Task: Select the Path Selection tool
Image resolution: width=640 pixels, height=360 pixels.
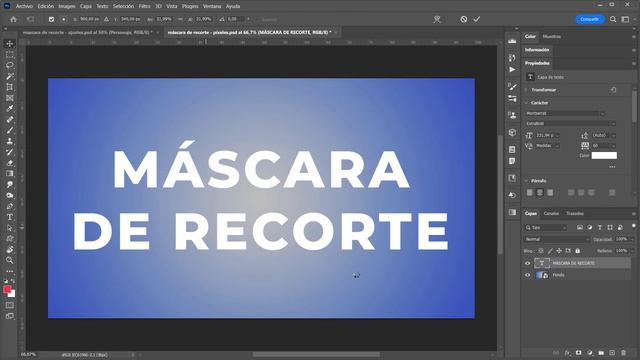Action: (x=10, y=228)
